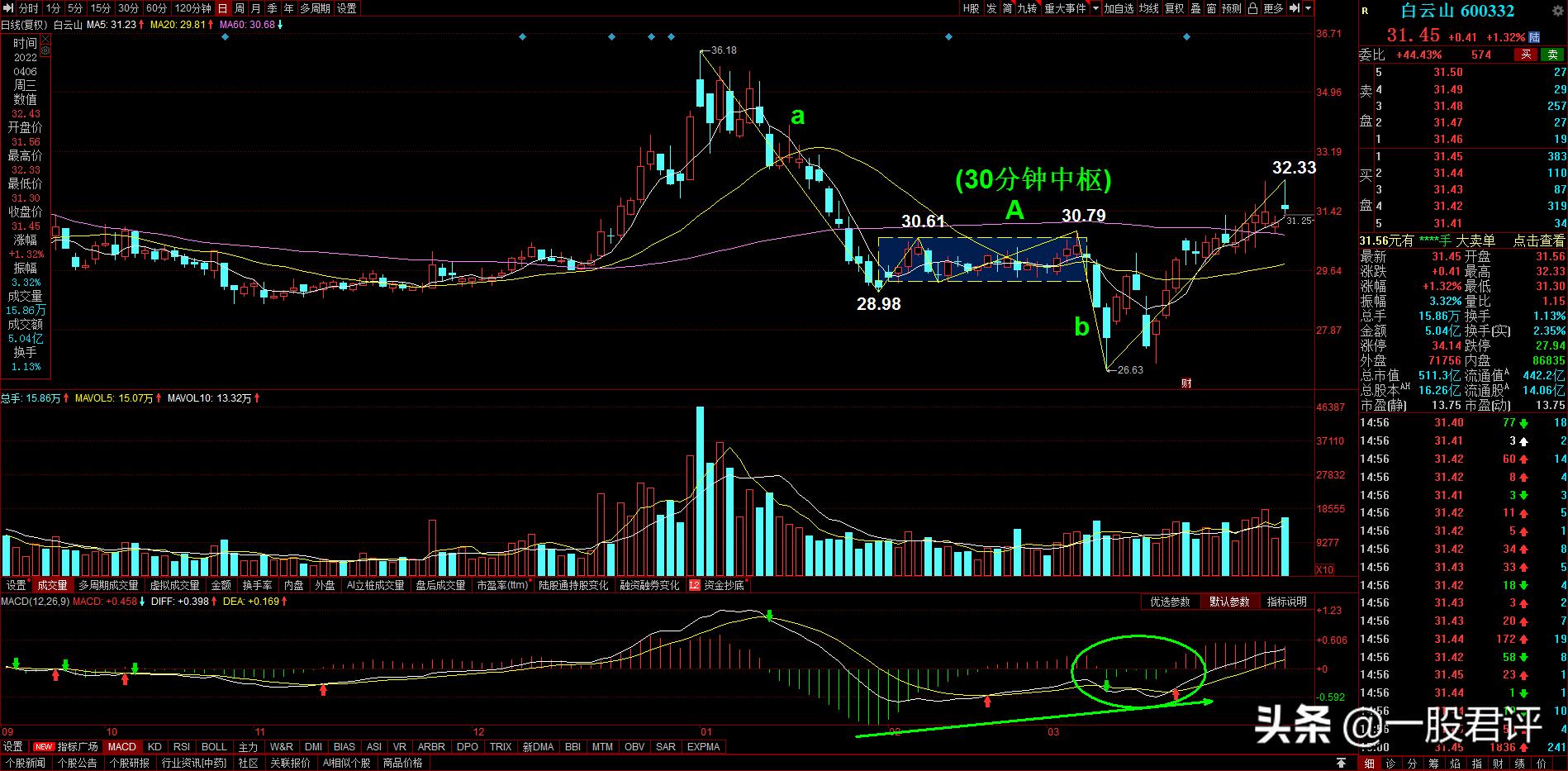The height and width of the screenshot is (771, 1568).
Task: Click the 12 month label on the time axis
Action: (x=478, y=731)
